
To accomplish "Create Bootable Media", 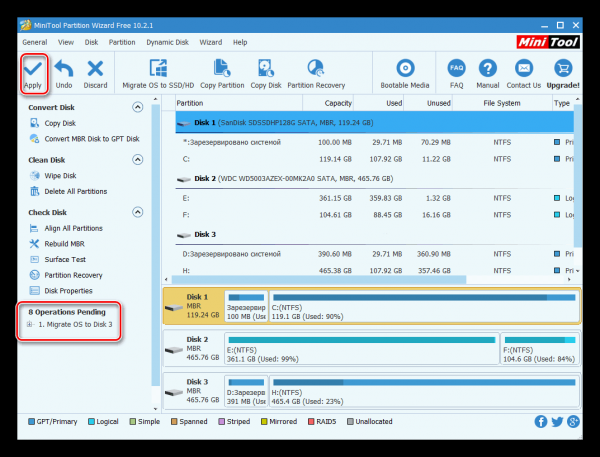I will (405, 74).
